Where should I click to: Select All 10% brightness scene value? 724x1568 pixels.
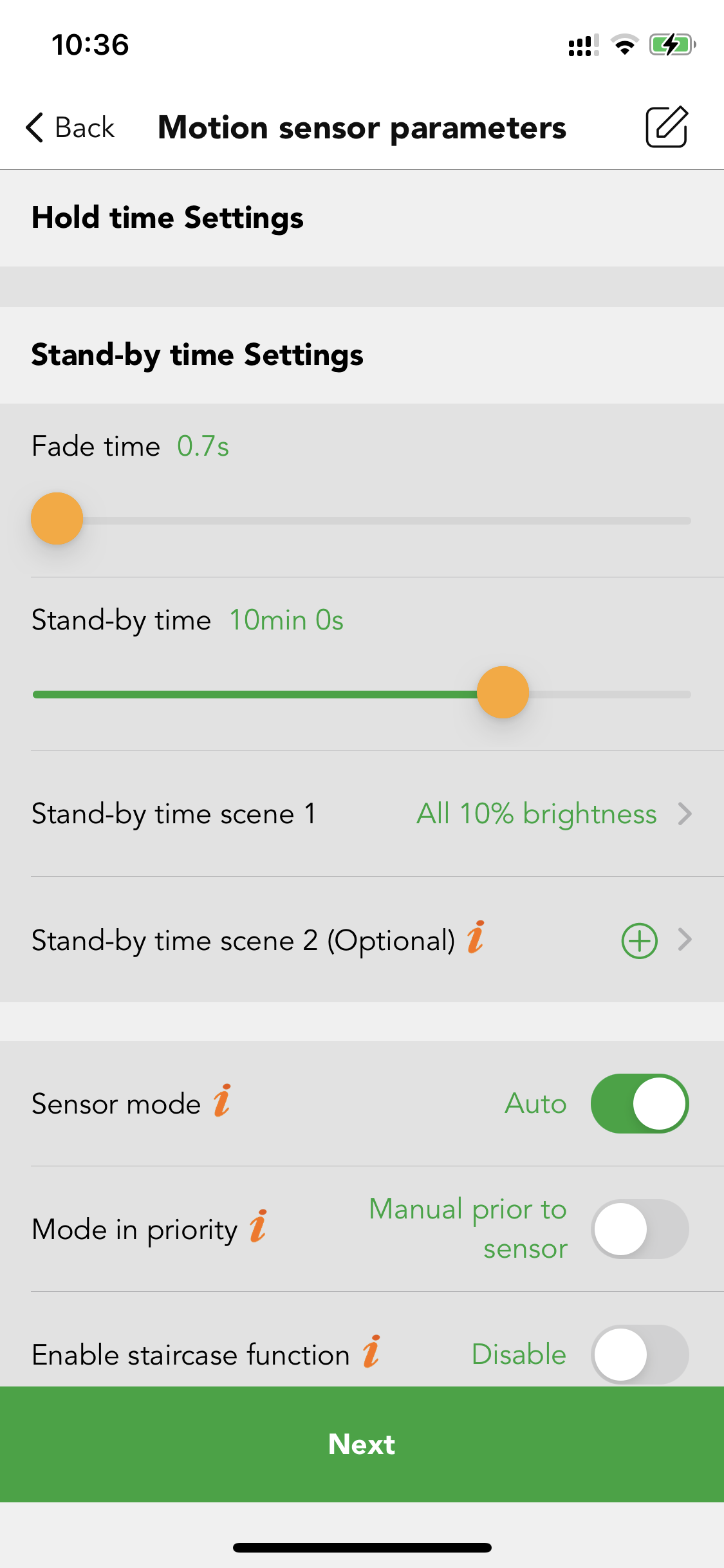point(537,814)
